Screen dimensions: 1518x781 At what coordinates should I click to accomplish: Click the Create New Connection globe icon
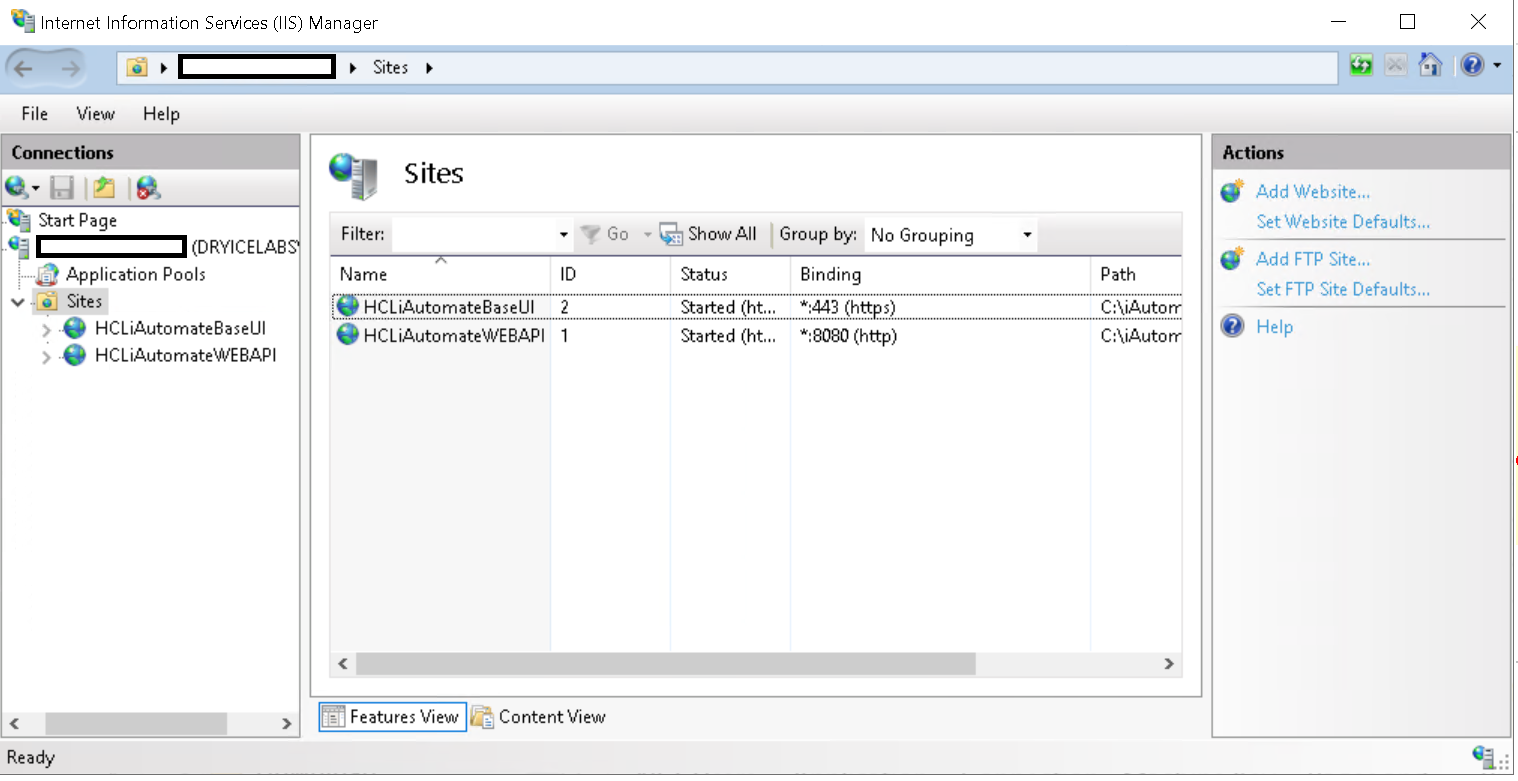pos(17,187)
